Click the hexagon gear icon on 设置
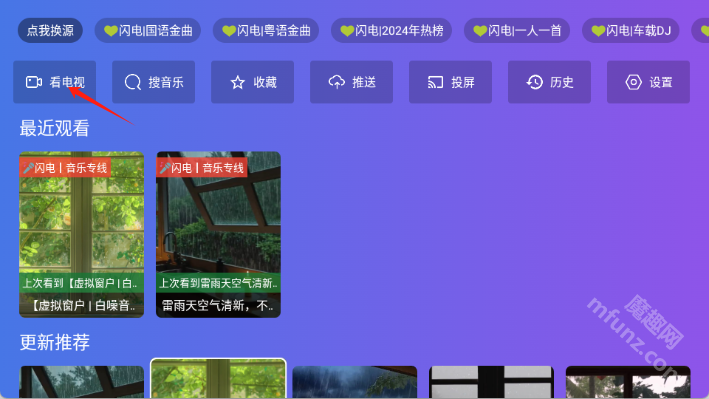709x399 pixels. 633,82
